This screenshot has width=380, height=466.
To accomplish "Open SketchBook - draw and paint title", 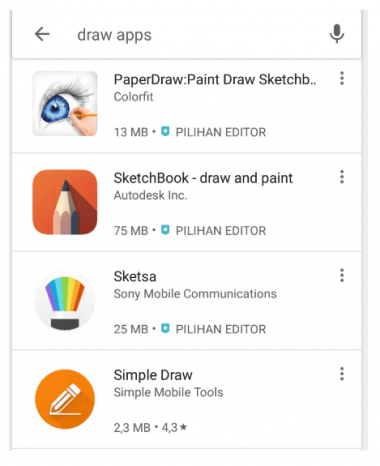I will point(203,178).
